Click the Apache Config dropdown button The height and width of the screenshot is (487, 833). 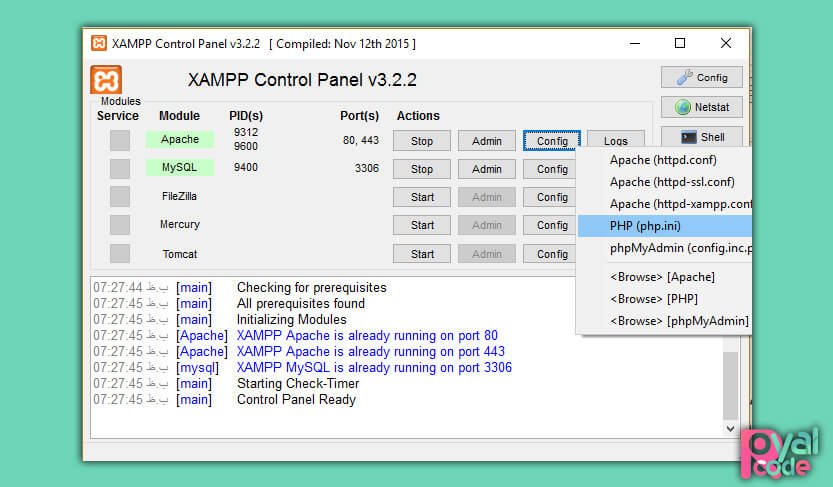552,141
